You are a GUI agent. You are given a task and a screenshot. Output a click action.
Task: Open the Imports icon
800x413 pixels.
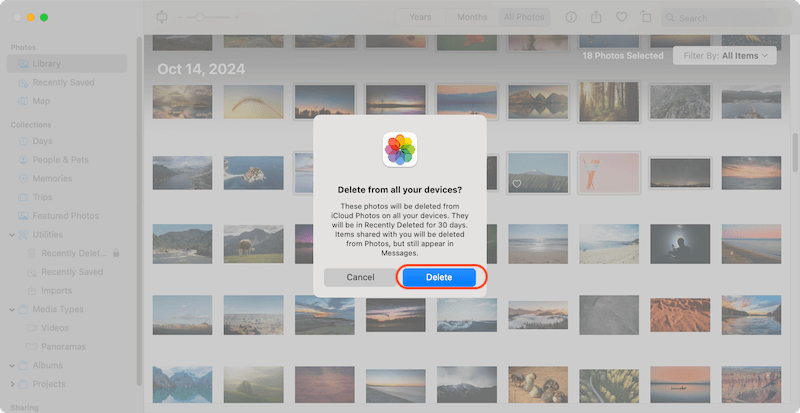[x=32, y=290]
